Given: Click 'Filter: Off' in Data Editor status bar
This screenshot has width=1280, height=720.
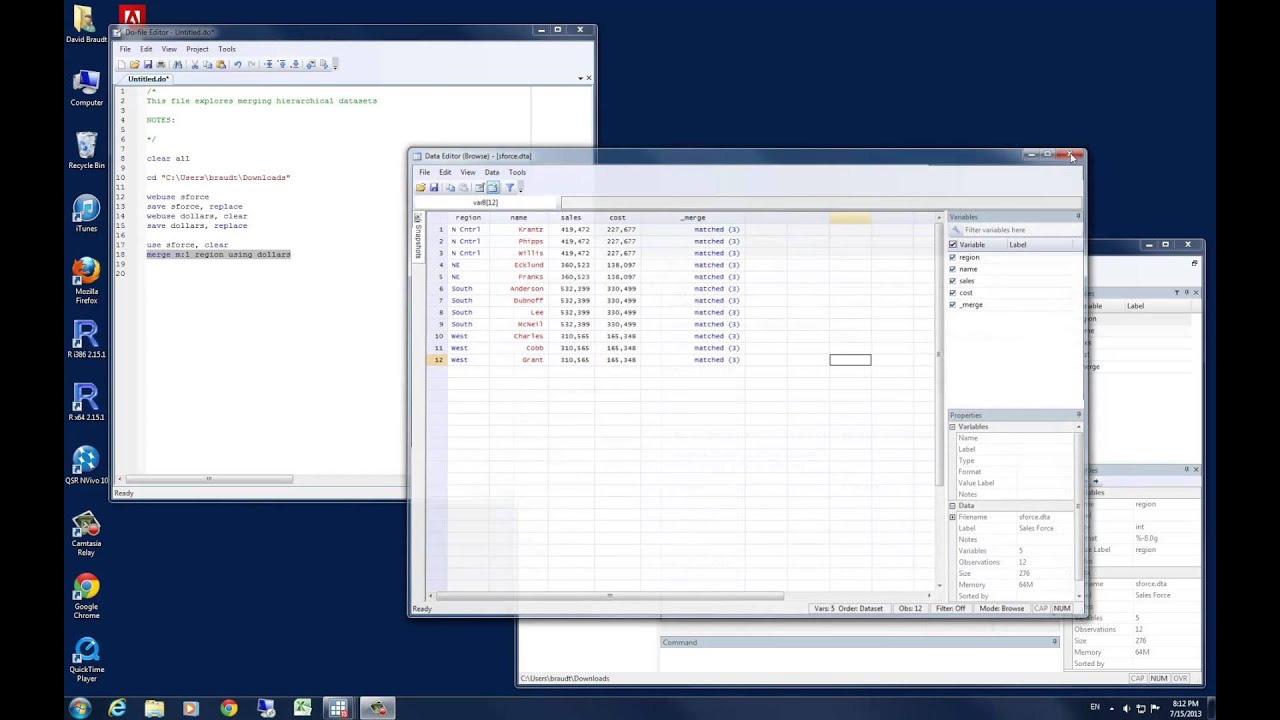Looking at the screenshot, I should pos(950,609).
